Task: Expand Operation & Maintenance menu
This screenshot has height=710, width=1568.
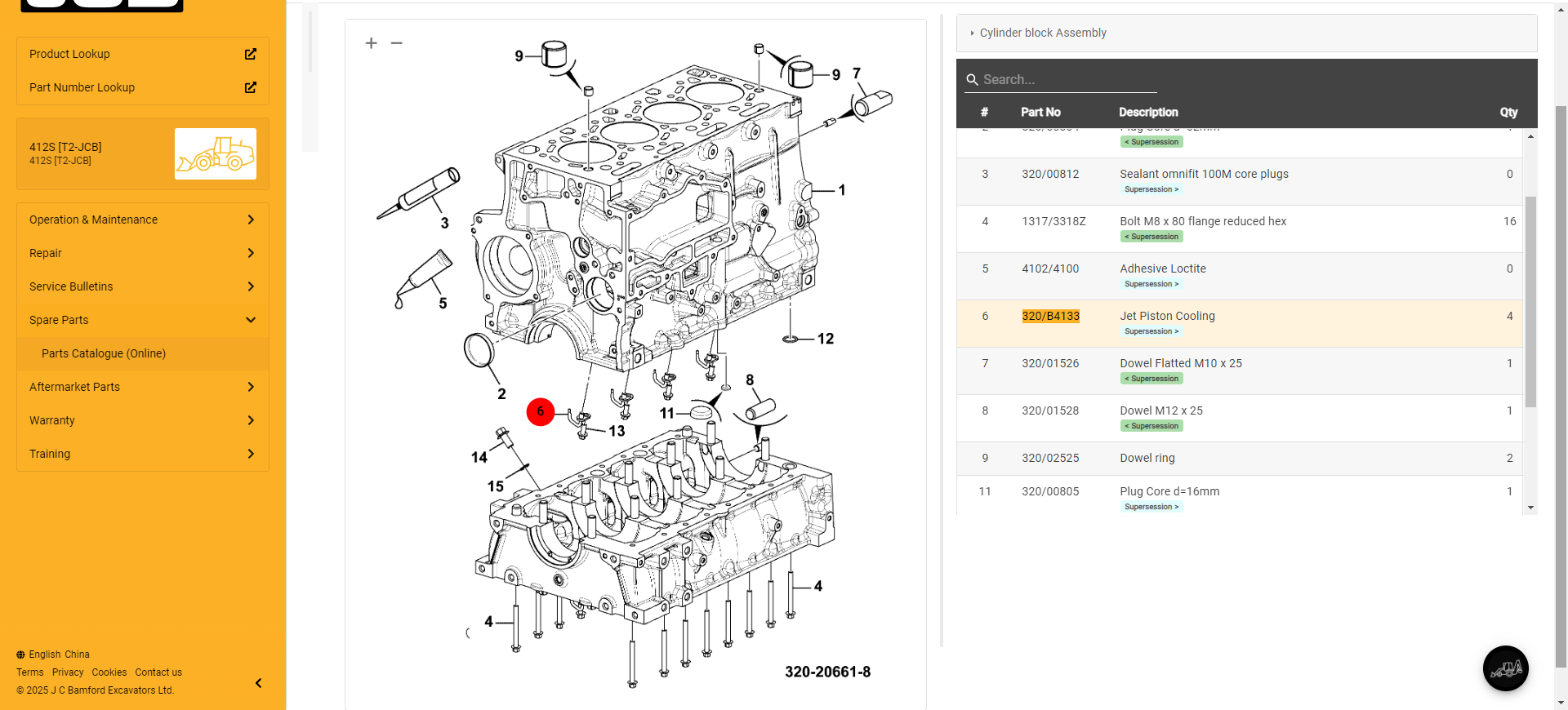Action: coord(251,220)
